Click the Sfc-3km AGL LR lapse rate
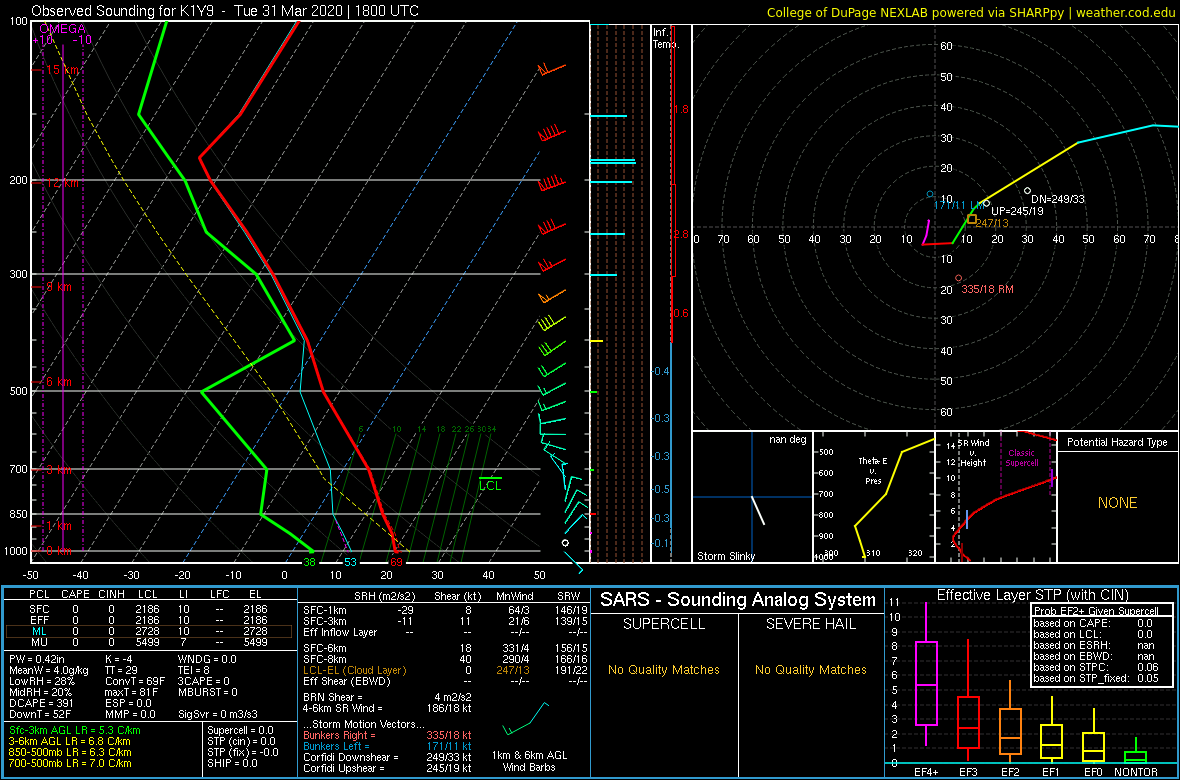The image size is (1180, 780). coord(75,730)
